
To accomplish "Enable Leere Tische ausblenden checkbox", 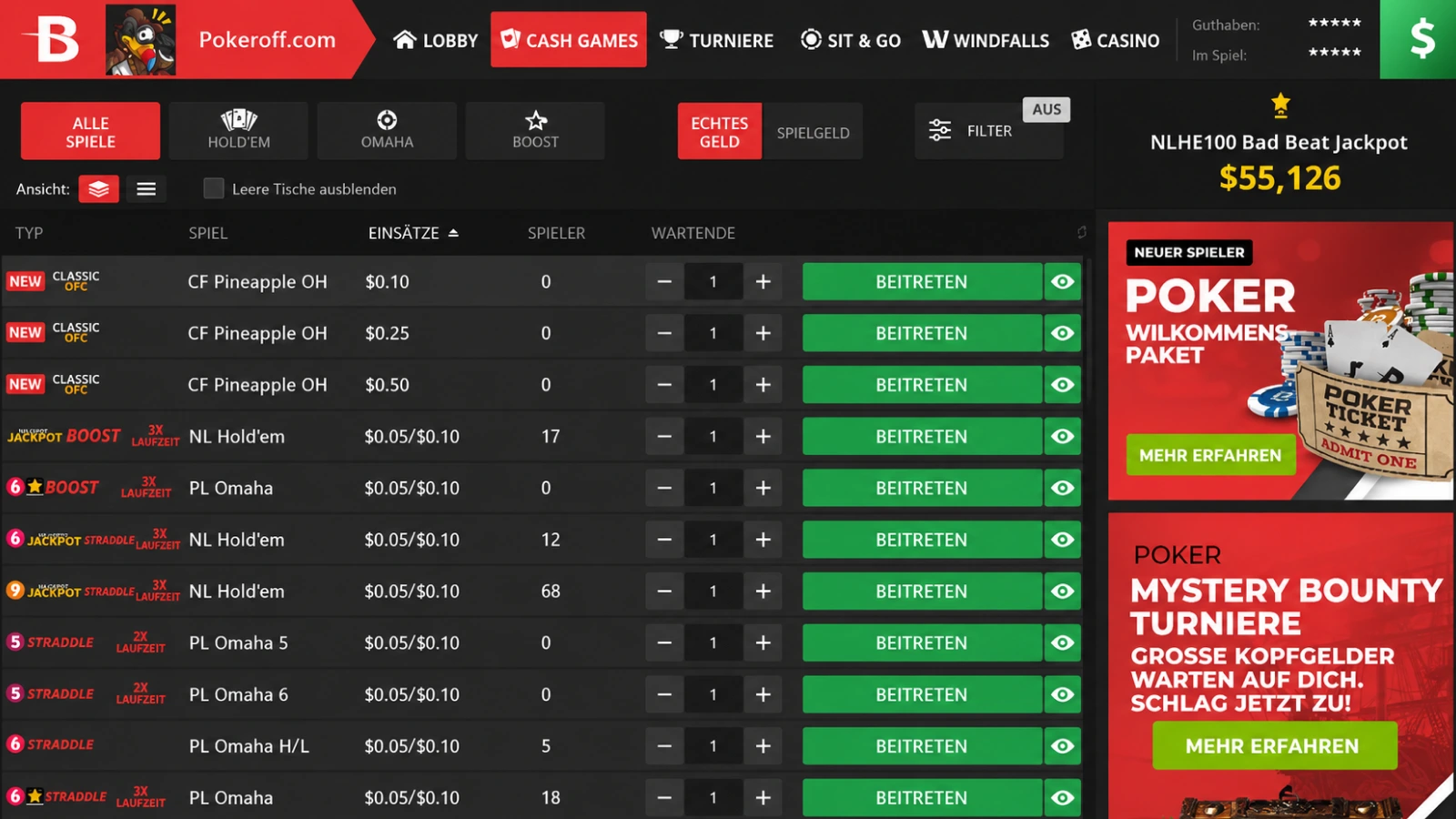I will click(x=214, y=188).
